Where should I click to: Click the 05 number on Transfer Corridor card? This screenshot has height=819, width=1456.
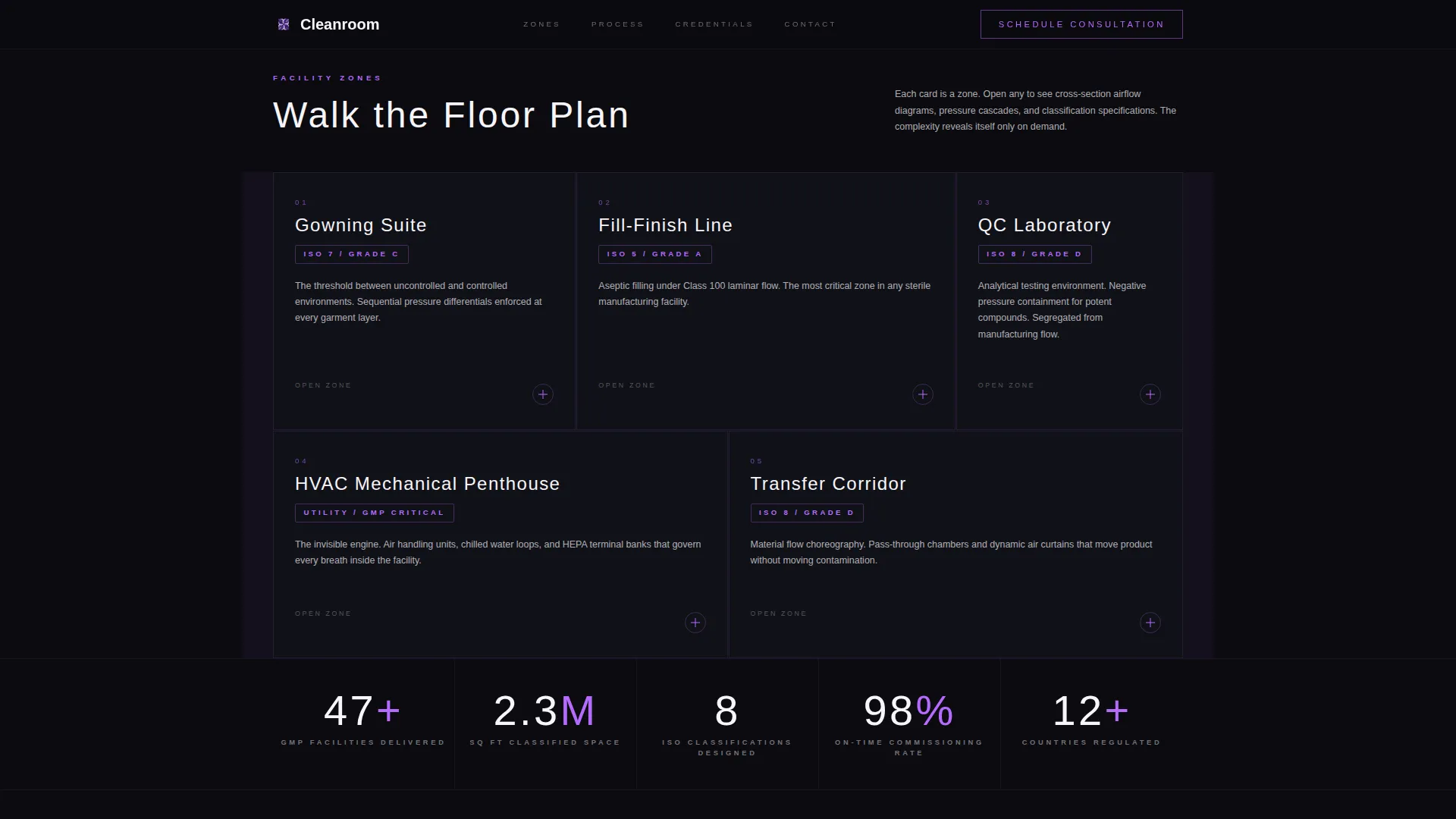[x=757, y=461]
